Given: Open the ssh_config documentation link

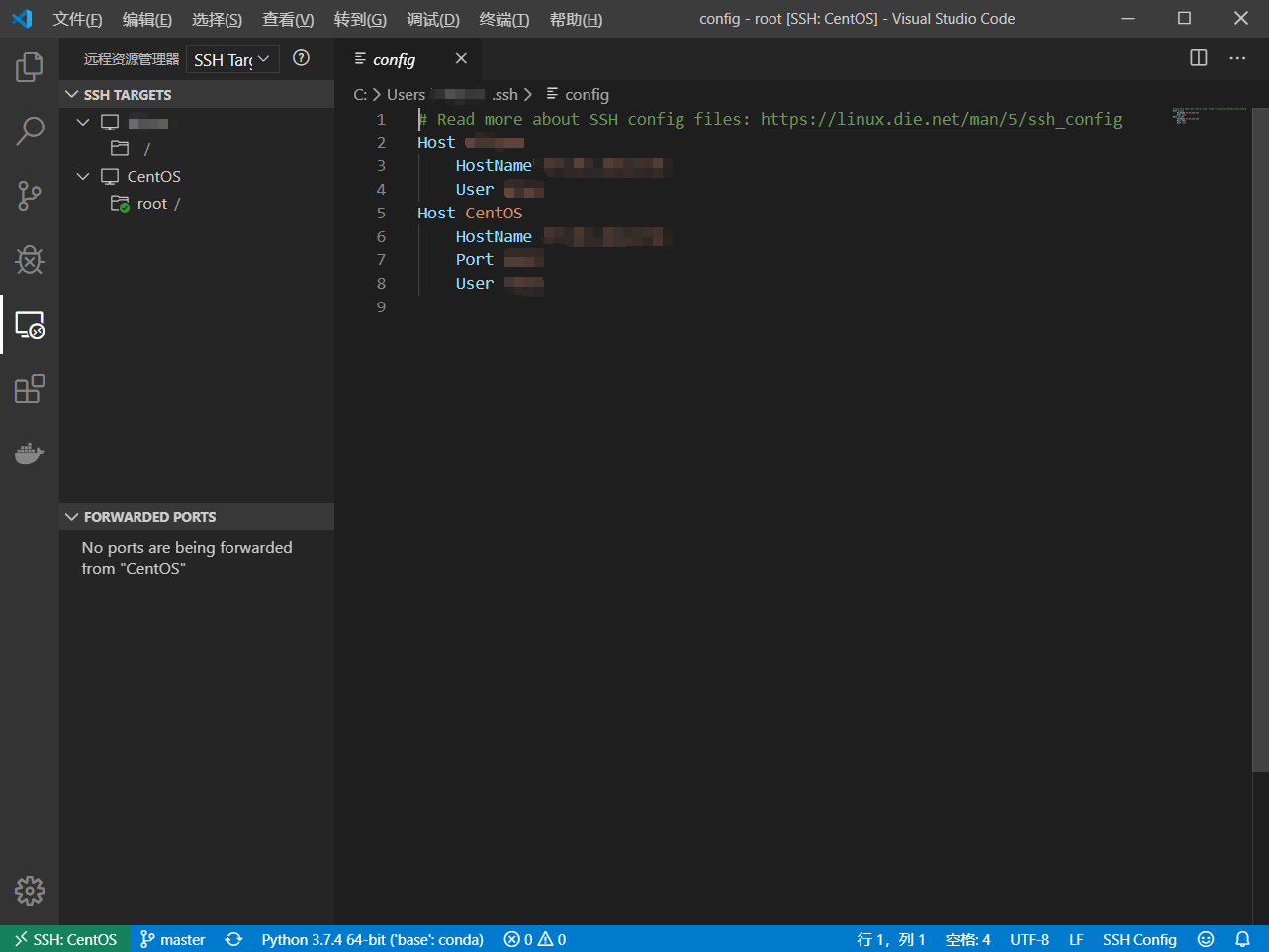Looking at the screenshot, I should click(941, 119).
